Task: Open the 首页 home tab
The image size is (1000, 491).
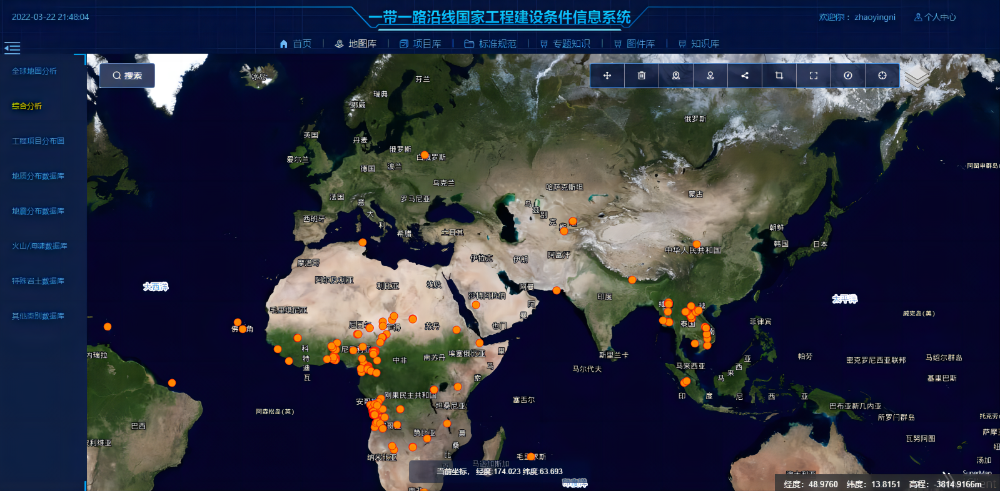Action: 295,44
